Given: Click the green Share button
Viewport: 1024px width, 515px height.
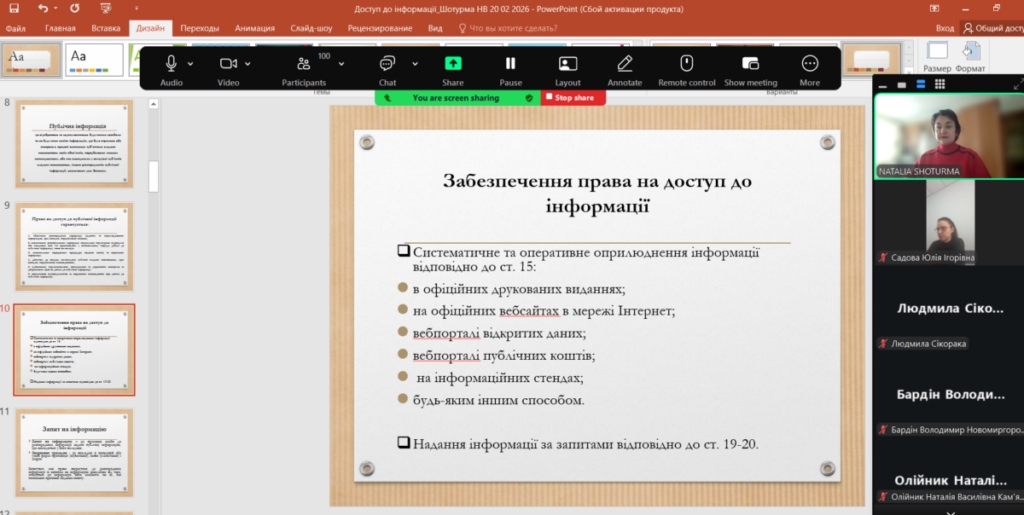Looking at the screenshot, I should (453, 64).
